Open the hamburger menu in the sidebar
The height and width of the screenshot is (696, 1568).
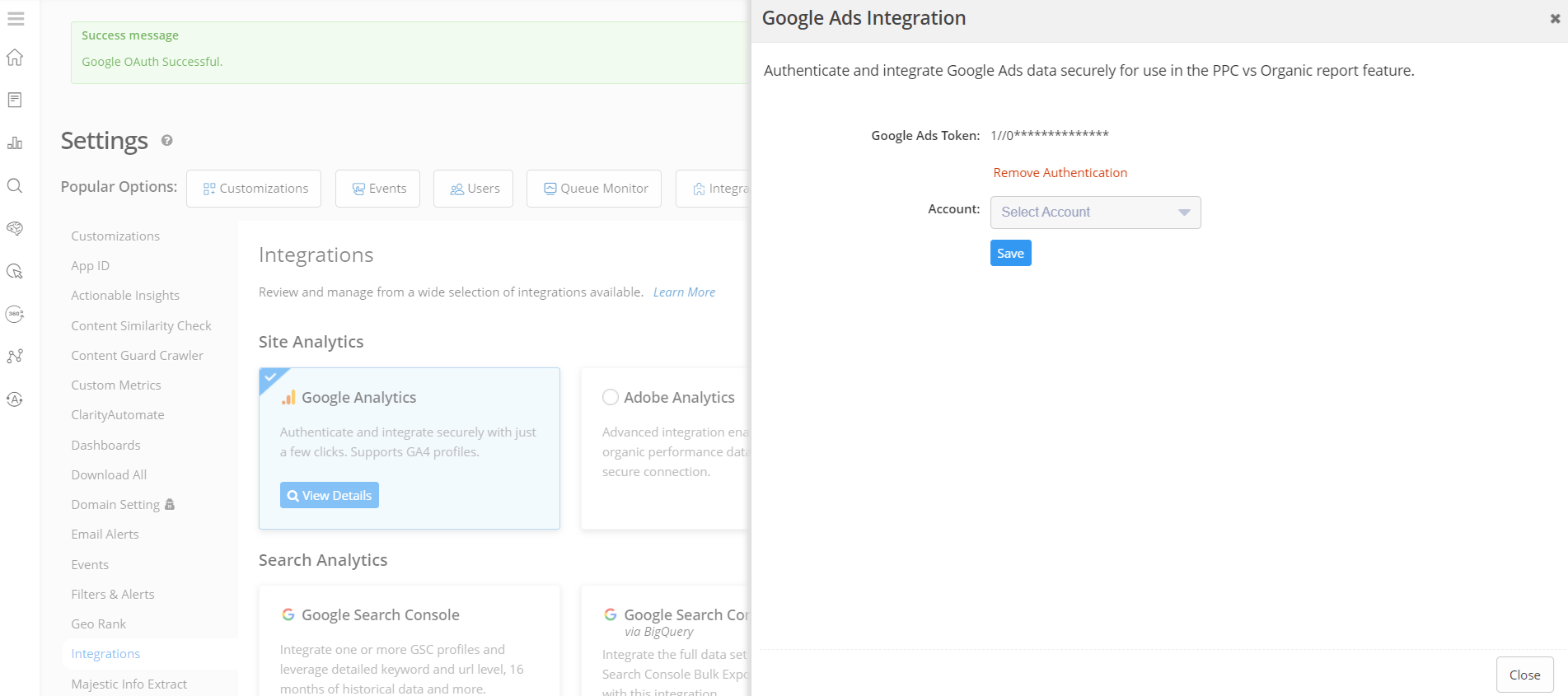[x=16, y=18]
